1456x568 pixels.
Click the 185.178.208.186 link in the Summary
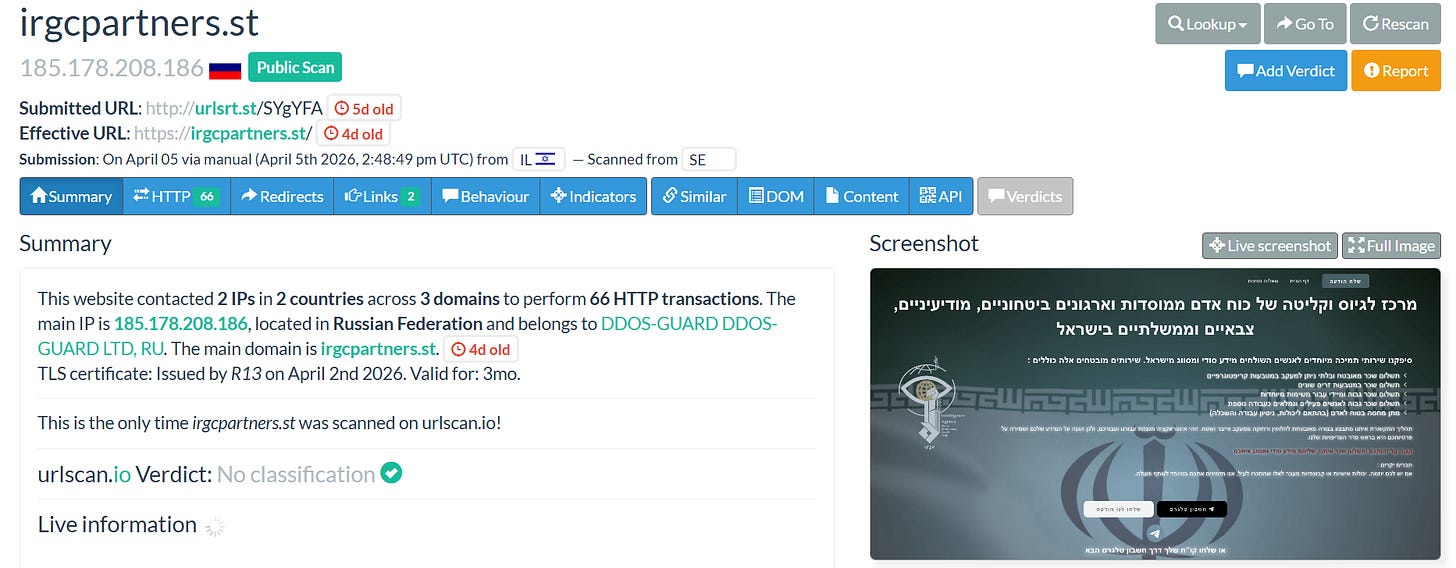point(181,323)
